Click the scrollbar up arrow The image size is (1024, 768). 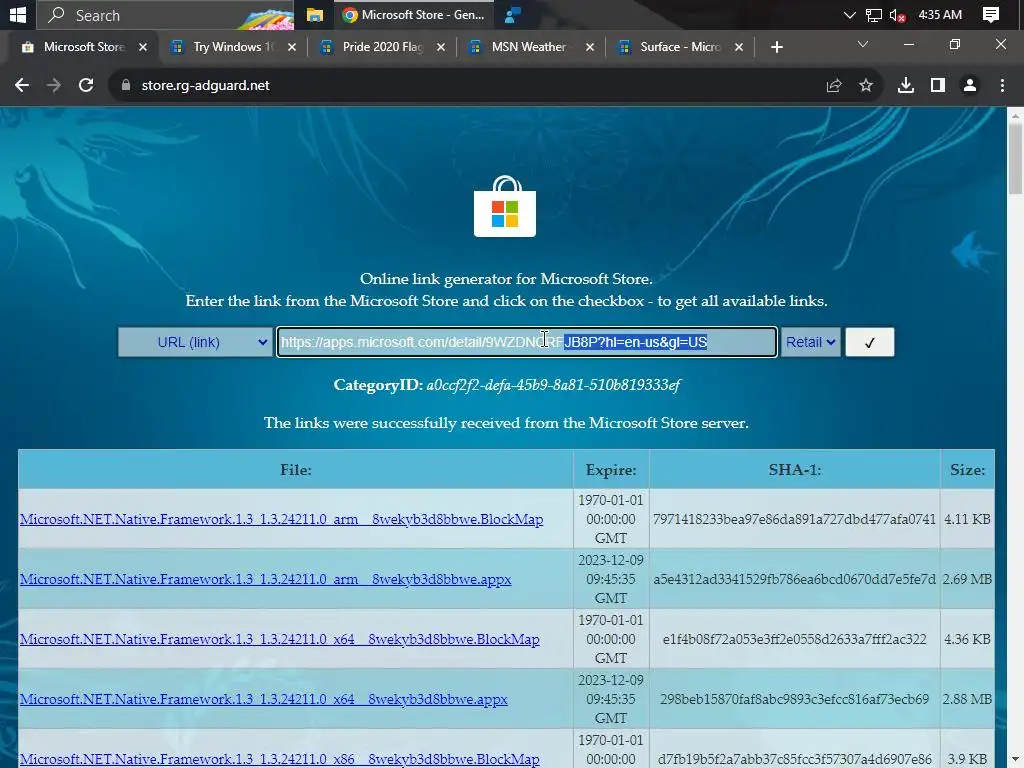pyautogui.click(x=1015, y=116)
